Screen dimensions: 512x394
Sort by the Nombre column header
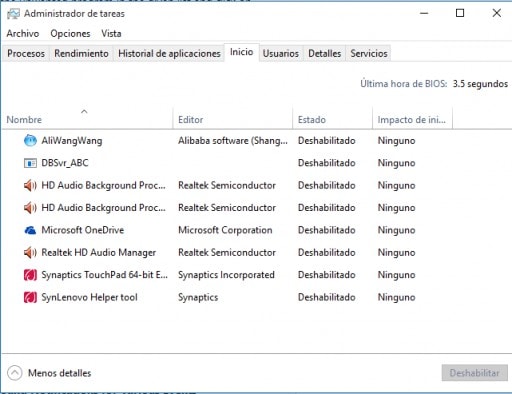point(87,118)
